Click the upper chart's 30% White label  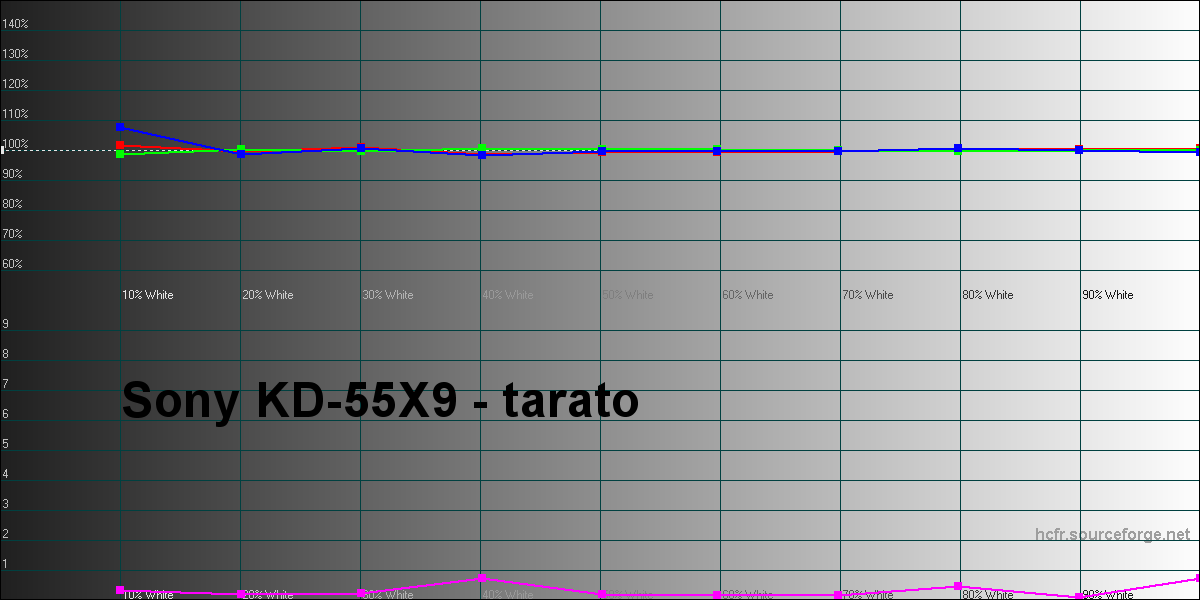click(388, 295)
